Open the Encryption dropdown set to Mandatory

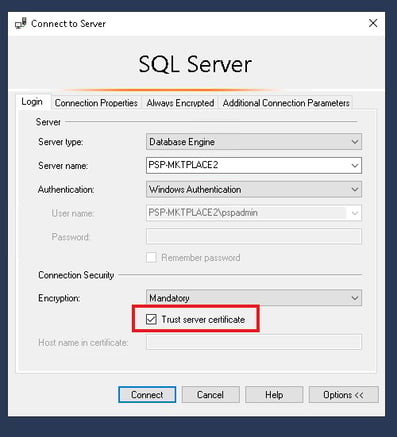click(x=254, y=298)
